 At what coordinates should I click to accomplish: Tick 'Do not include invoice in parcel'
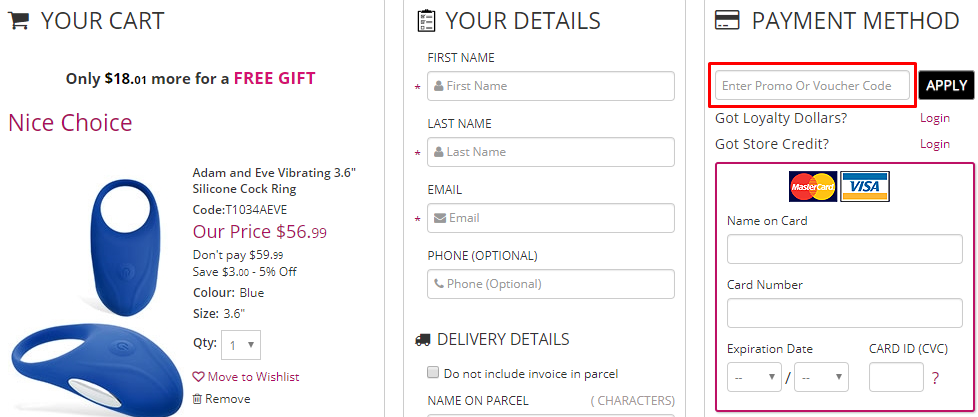tap(433, 373)
